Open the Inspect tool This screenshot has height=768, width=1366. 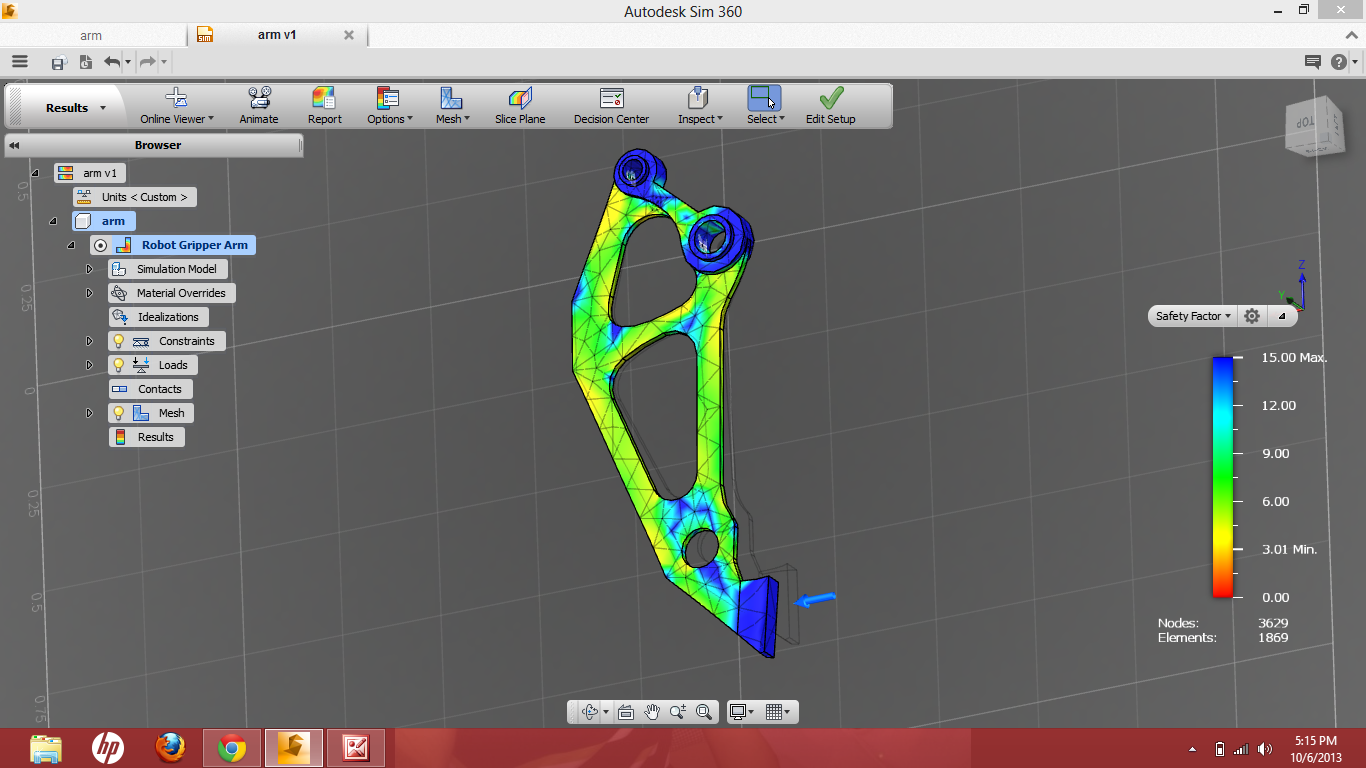click(x=699, y=106)
